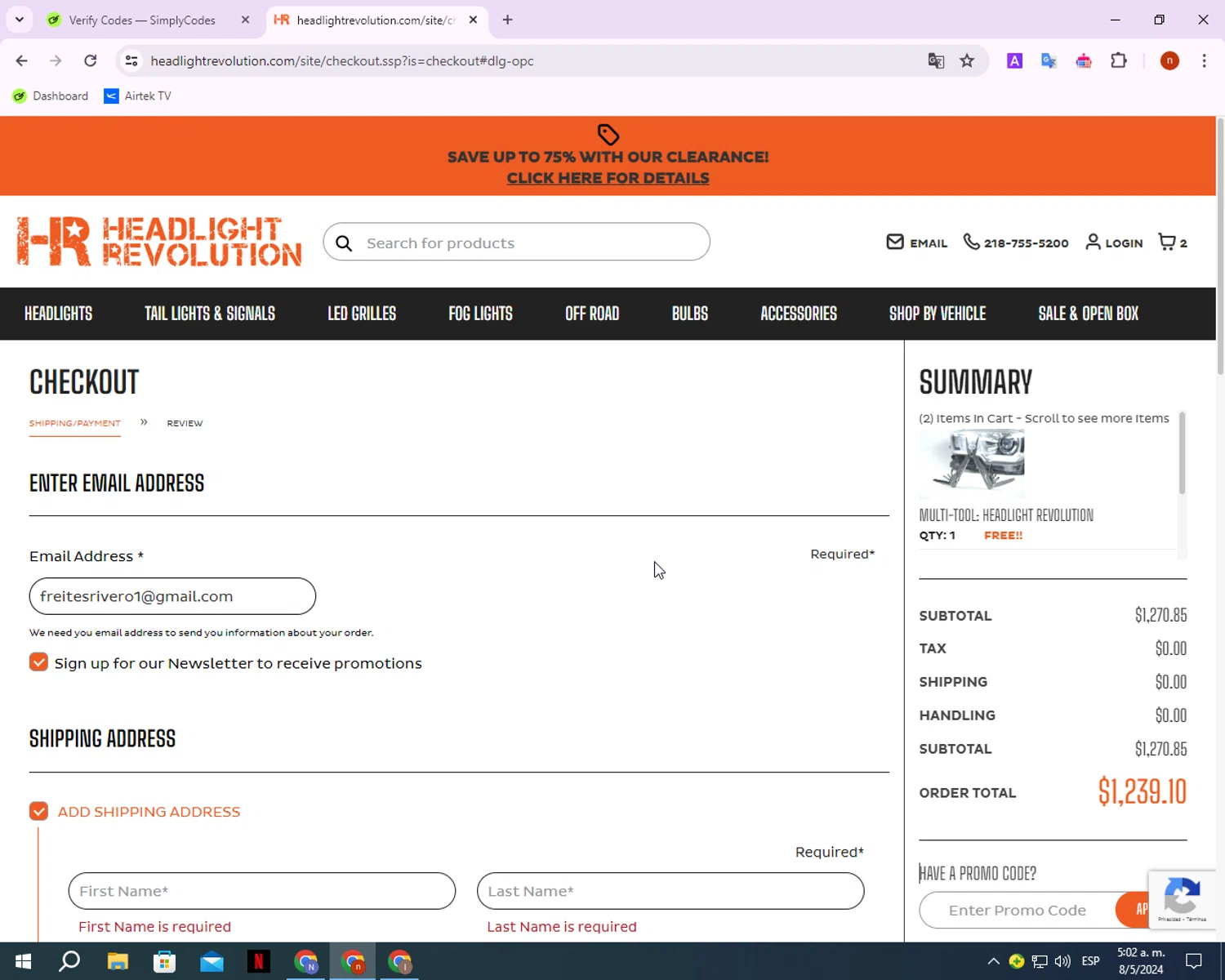Open the Headlights menu
Image resolution: width=1225 pixels, height=980 pixels.
(x=58, y=314)
